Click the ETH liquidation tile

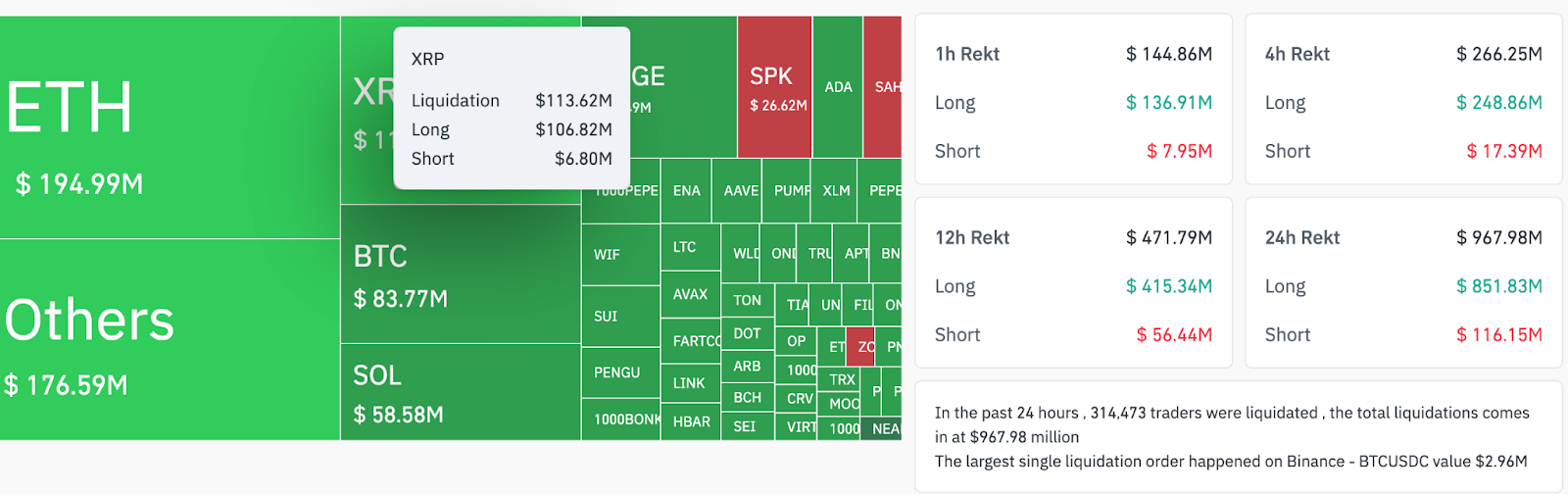click(x=170, y=127)
